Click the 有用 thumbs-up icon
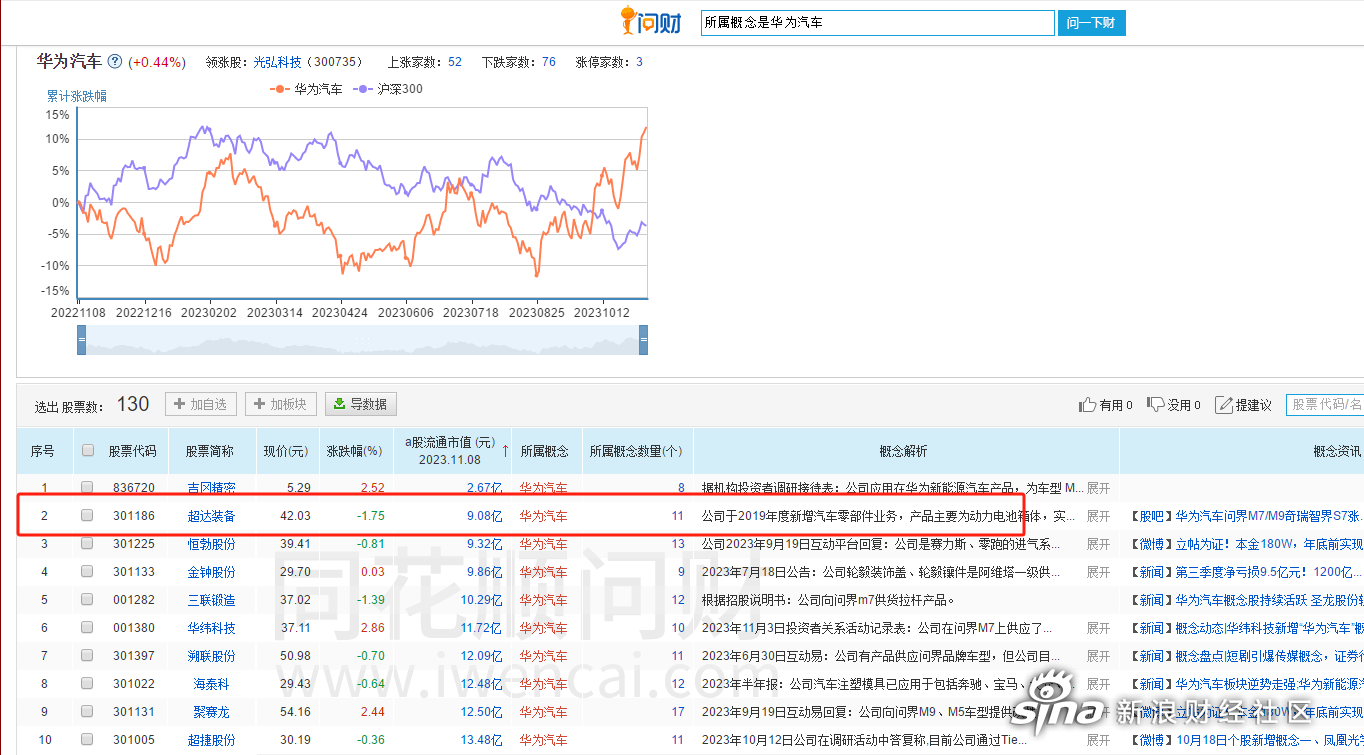The width and height of the screenshot is (1364, 755). click(x=1088, y=405)
